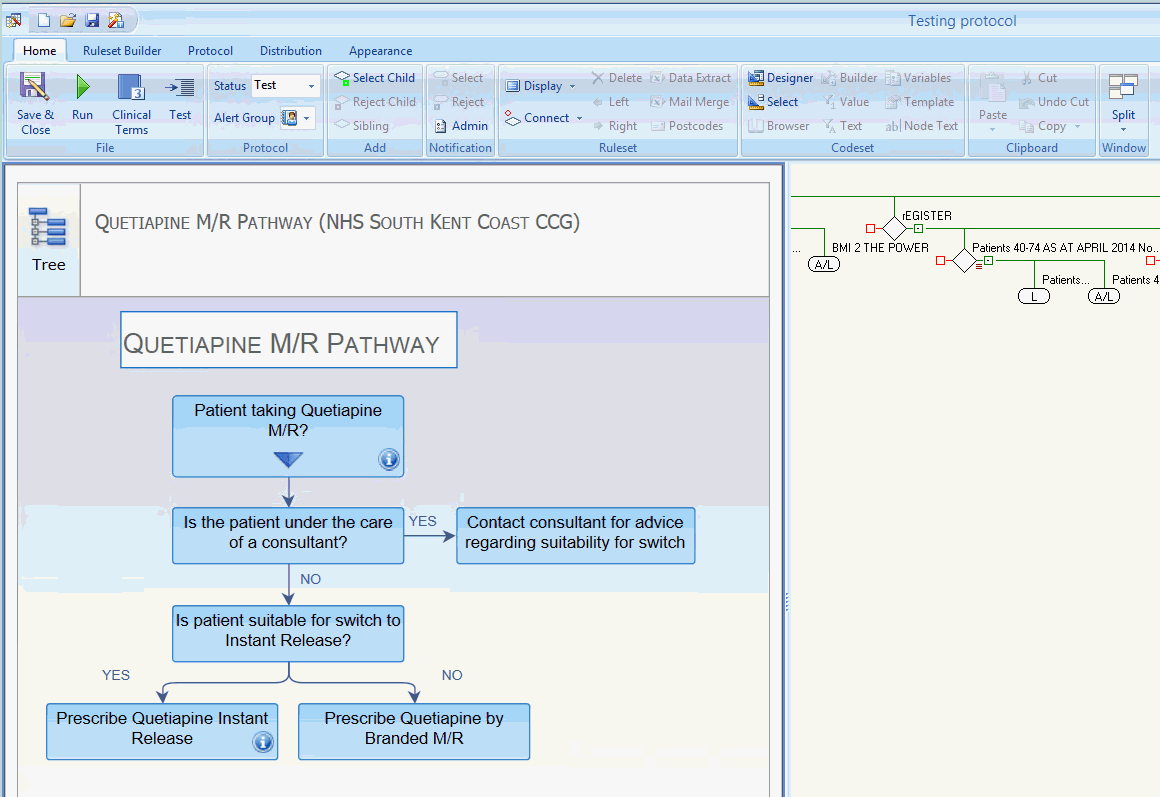Viewport: 1160px width, 797px height.
Task: Open Clinical Terms from the ribbon
Action: (x=131, y=88)
